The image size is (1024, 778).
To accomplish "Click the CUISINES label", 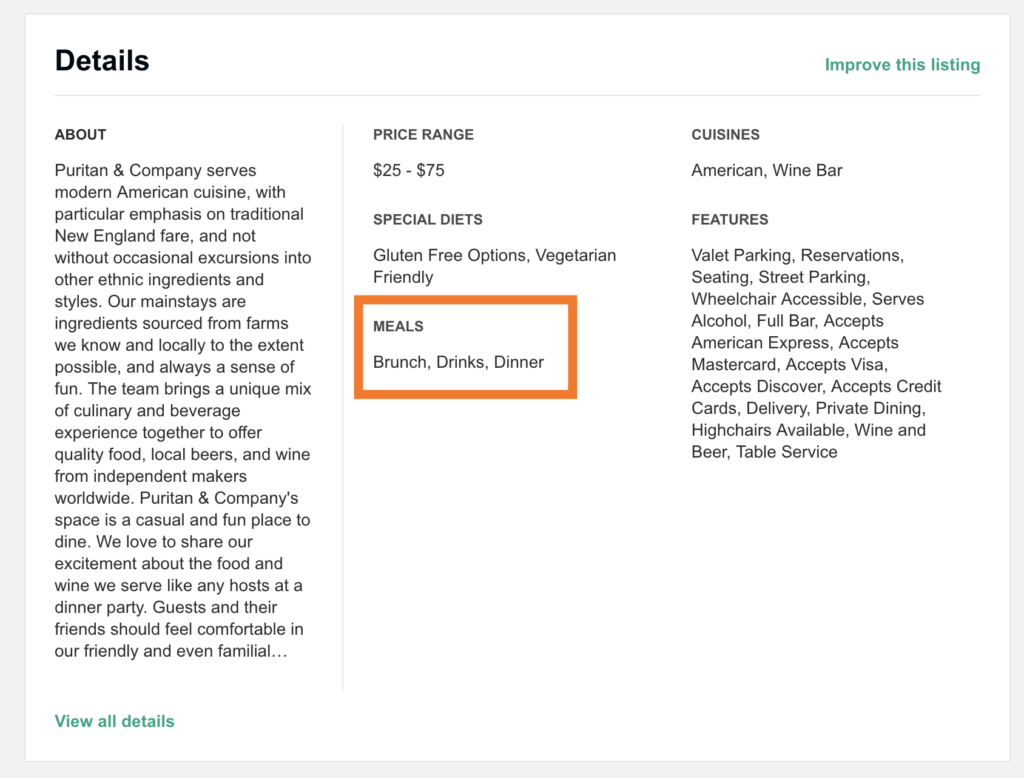I will 725,135.
